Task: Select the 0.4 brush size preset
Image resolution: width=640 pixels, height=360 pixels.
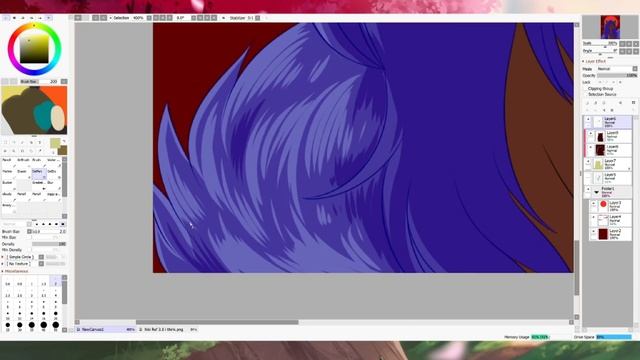Action: (x=8, y=282)
